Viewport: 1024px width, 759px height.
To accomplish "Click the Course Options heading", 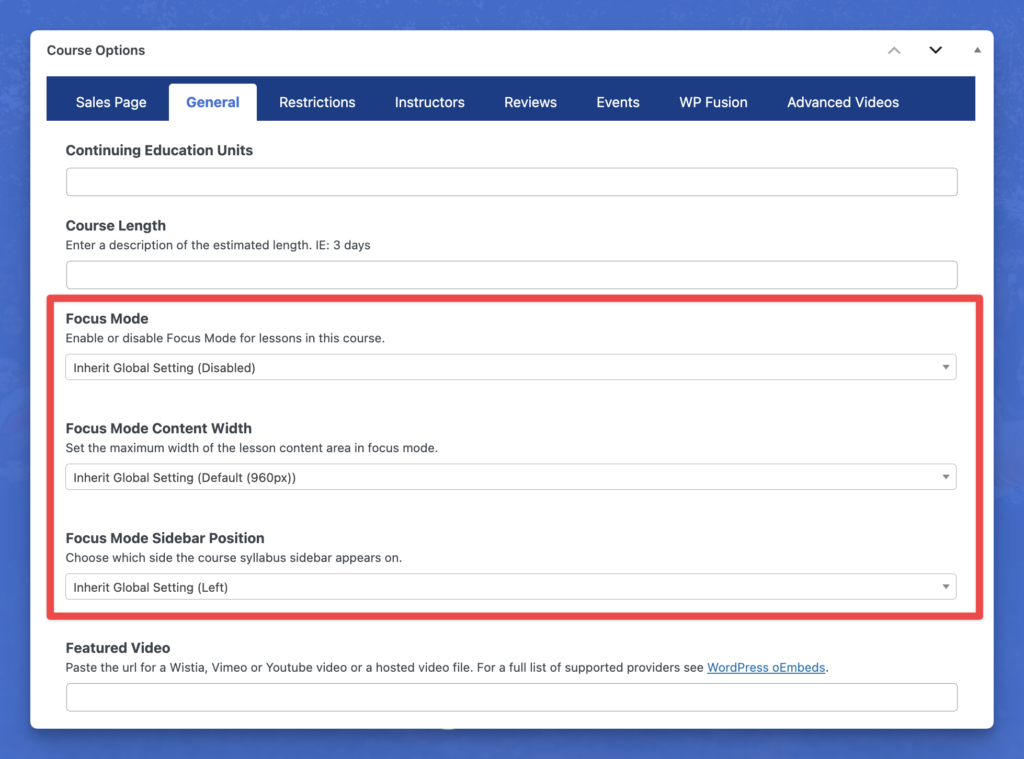I will (x=96, y=50).
